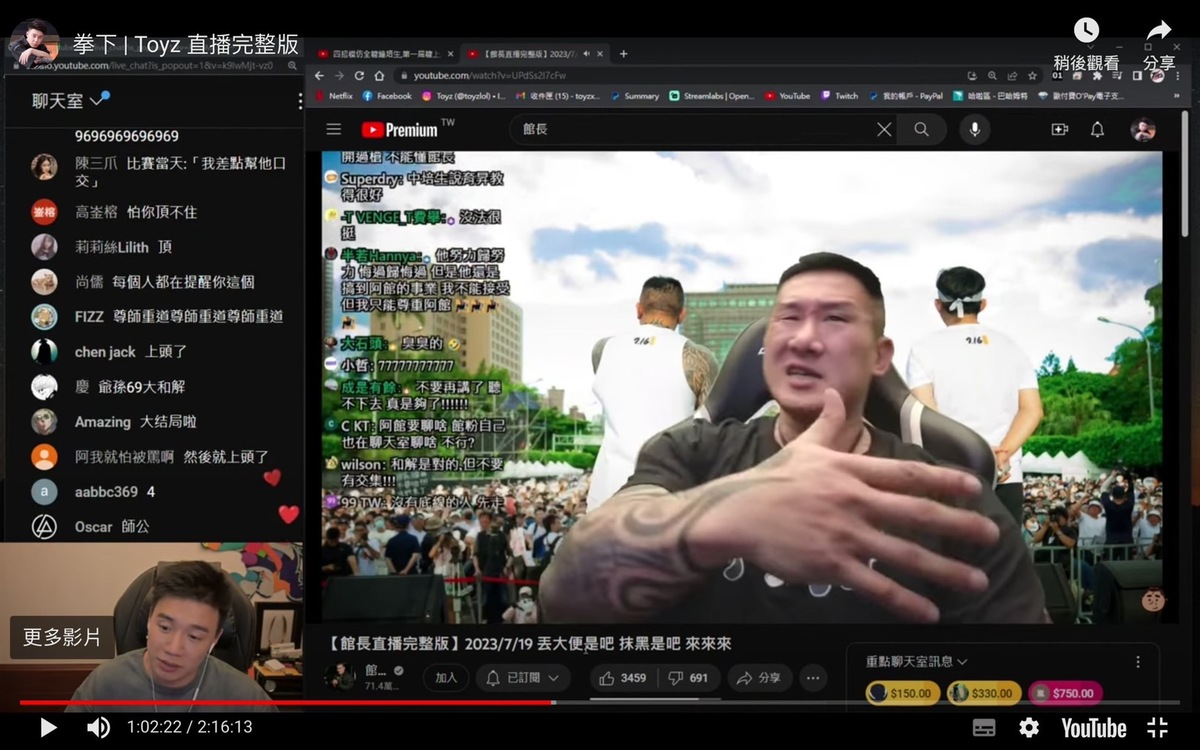Expand the 重點聊天室訊息 dropdown

click(x=916, y=661)
